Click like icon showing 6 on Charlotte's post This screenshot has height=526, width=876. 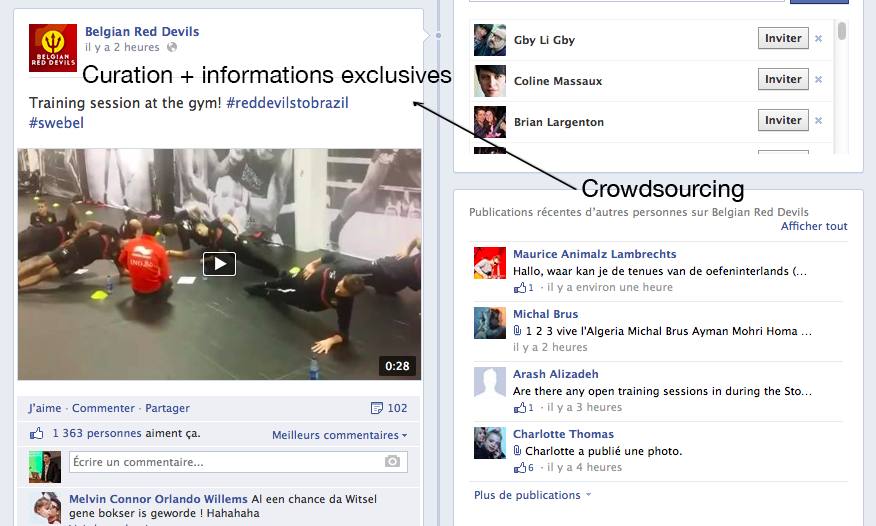click(520, 467)
